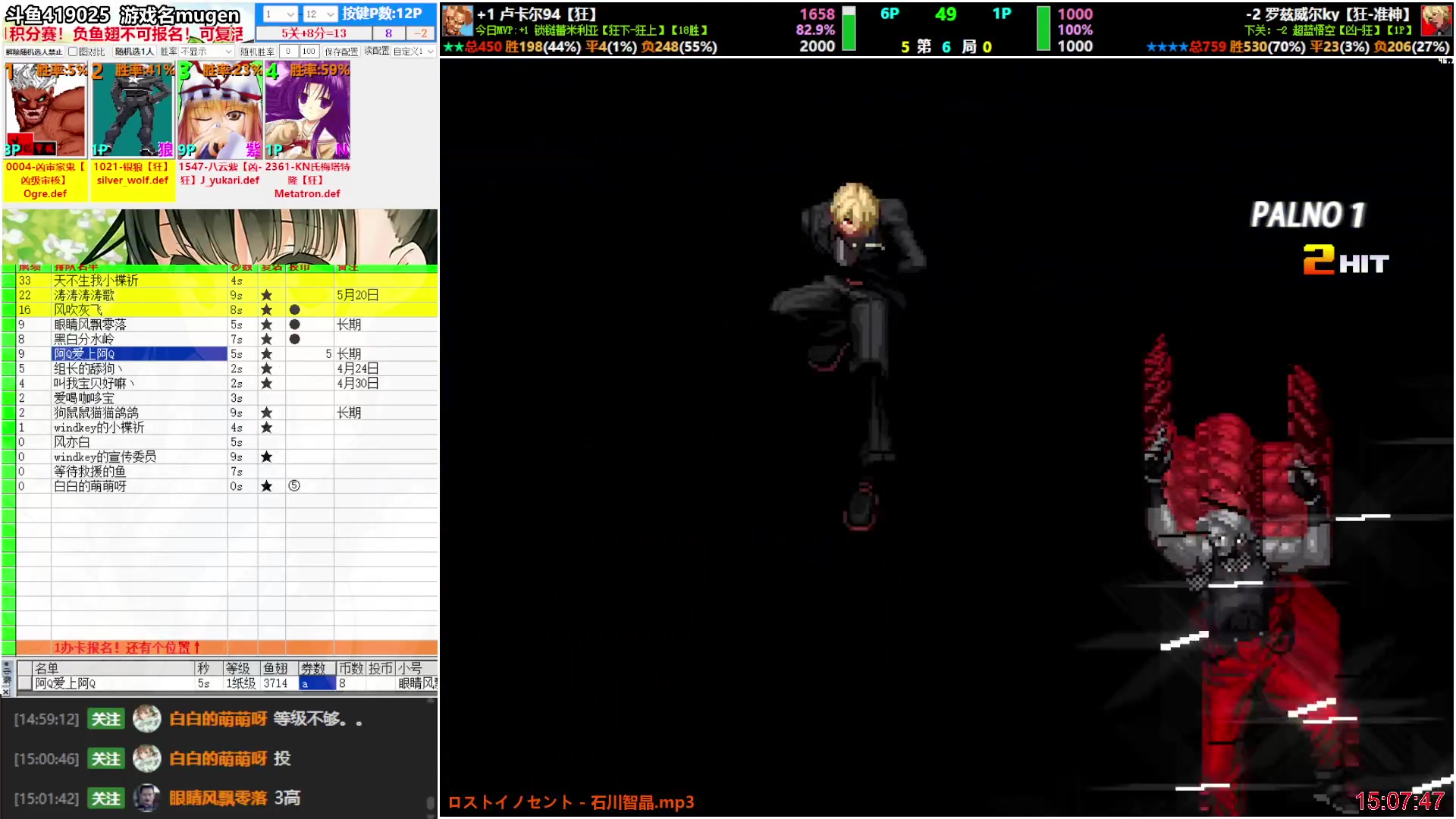Viewport: 1456px width, 819px height.
Task: Open chat avatar of 白白的萌萌呀 at 14:59:12
Action: coord(146,719)
